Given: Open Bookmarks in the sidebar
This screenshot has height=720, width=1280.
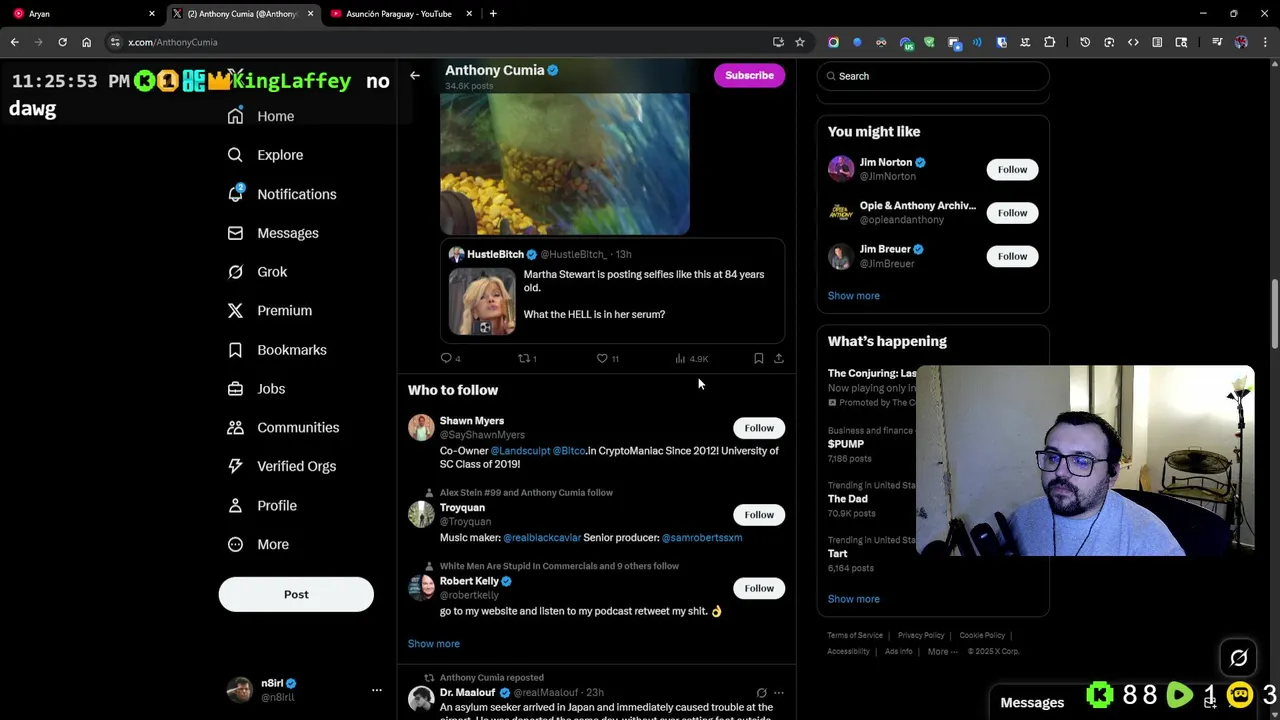Looking at the screenshot, I should [277, 350].
